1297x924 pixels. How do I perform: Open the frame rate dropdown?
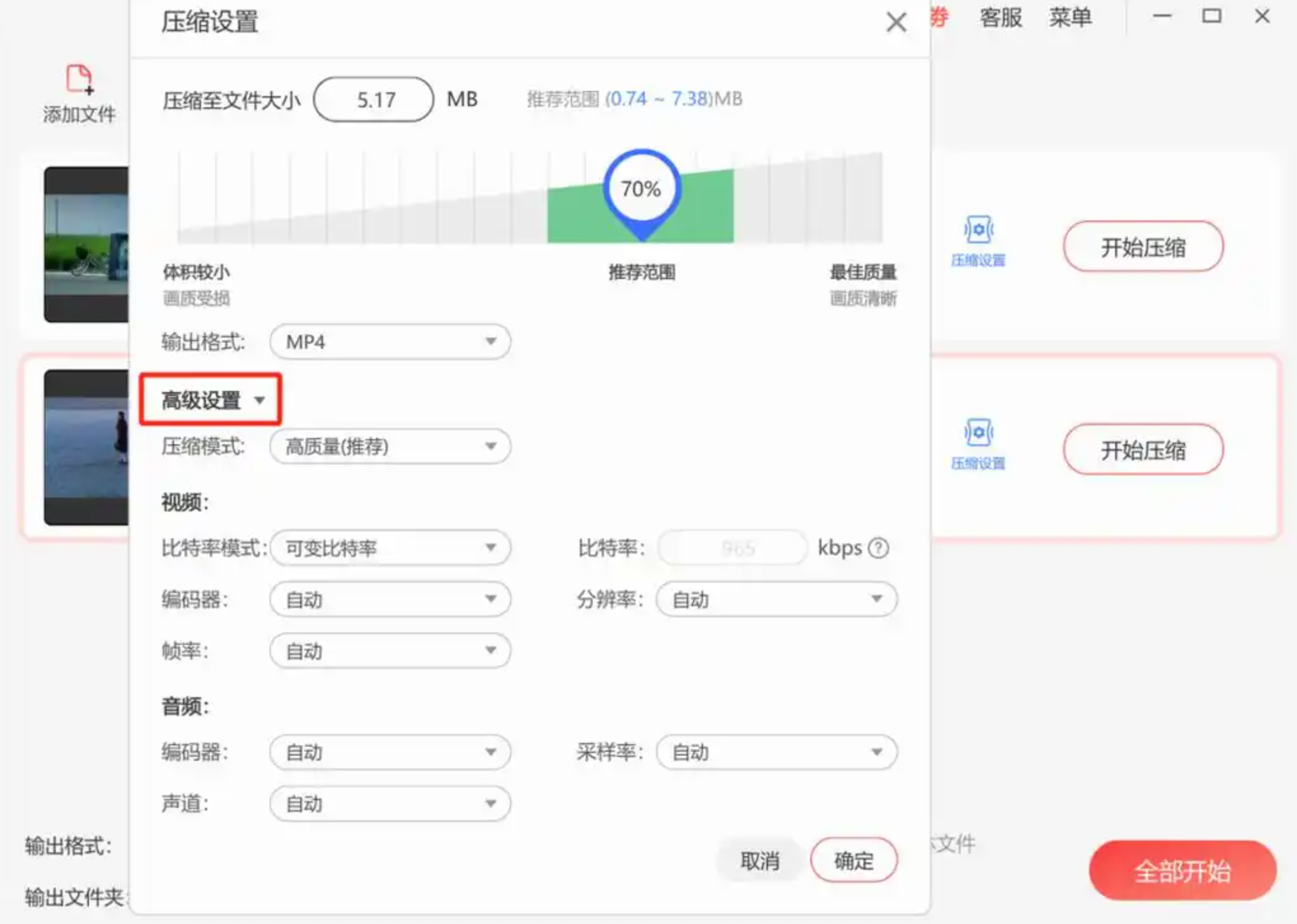pos(390,651)
